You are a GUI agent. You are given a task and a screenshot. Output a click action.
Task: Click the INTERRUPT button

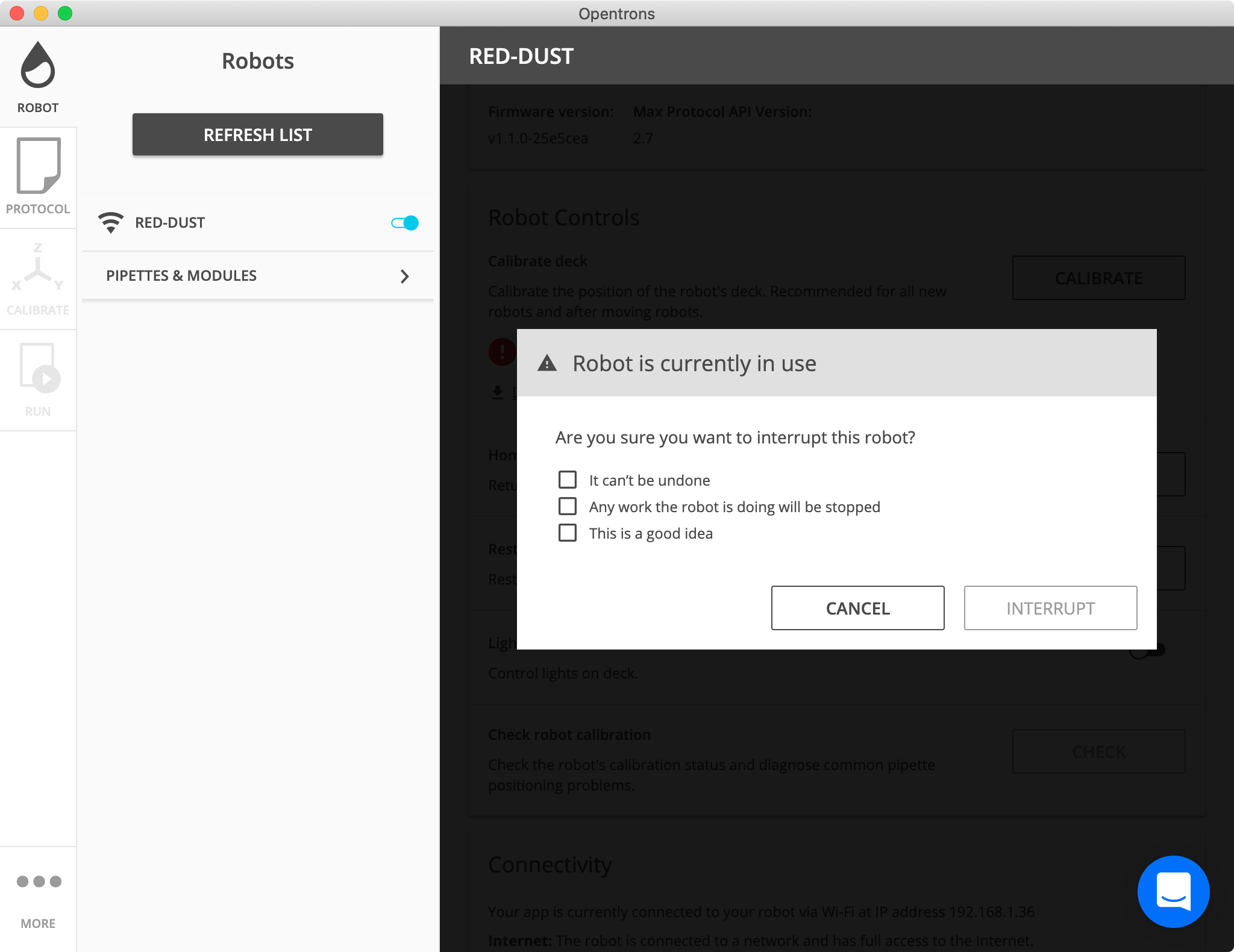[x=1050, y=608]
